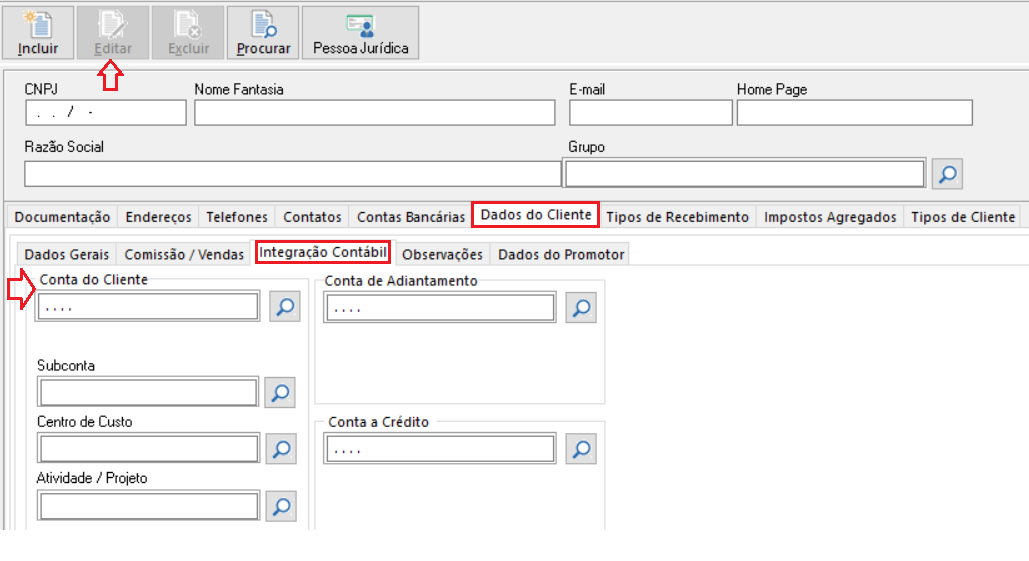Open Subconta lookup magnifier
This screenshot has height=561, width=1029.
pos(280,392)
